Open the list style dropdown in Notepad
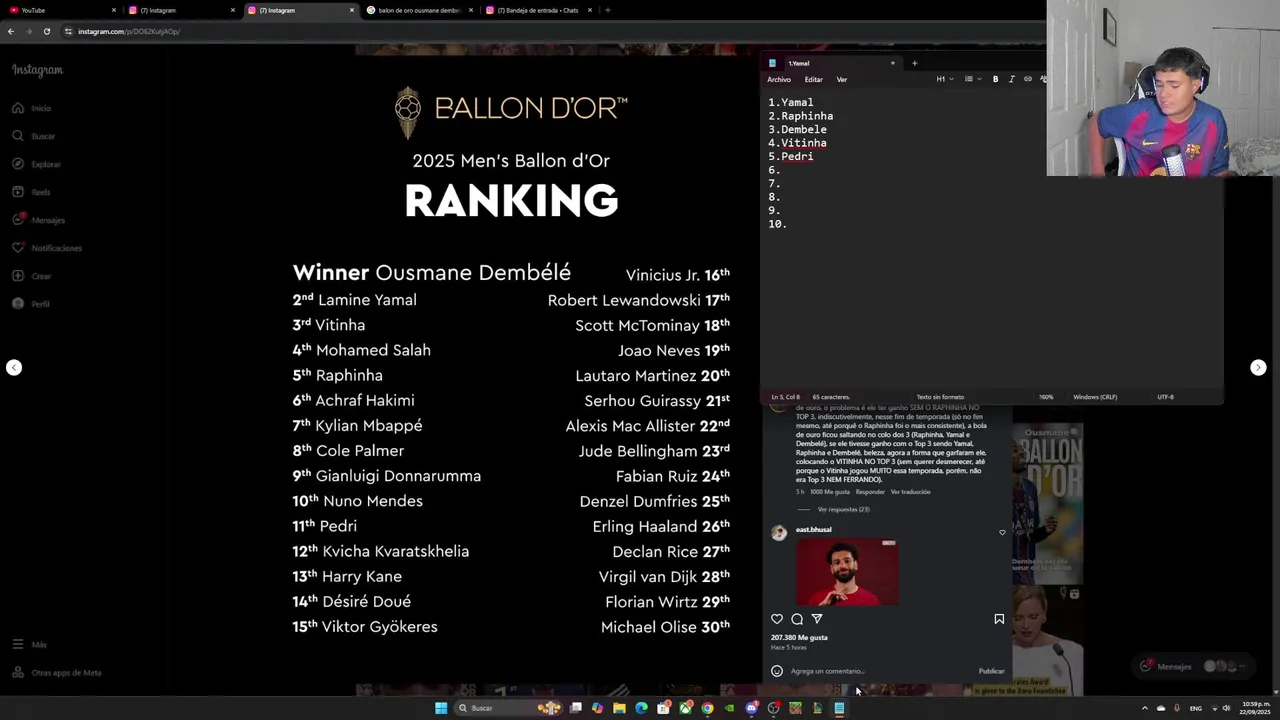 tap(972, 79)
